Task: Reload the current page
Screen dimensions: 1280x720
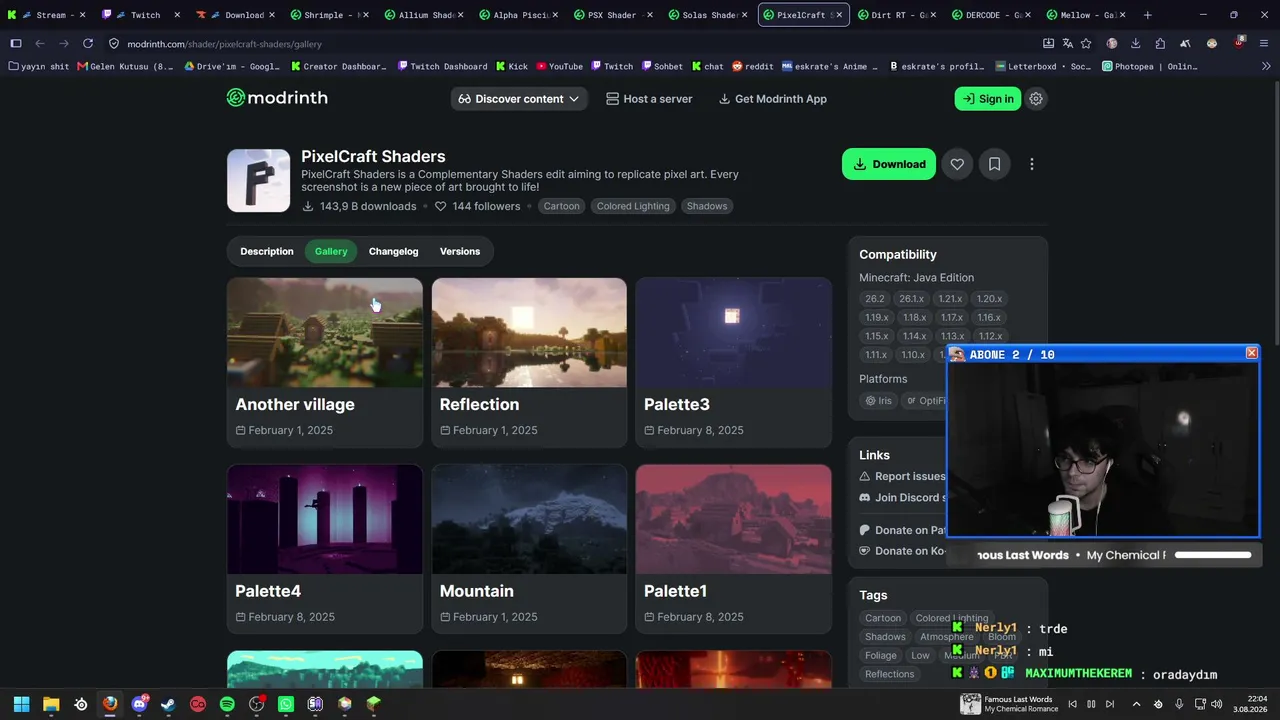Action: (88, 44)
